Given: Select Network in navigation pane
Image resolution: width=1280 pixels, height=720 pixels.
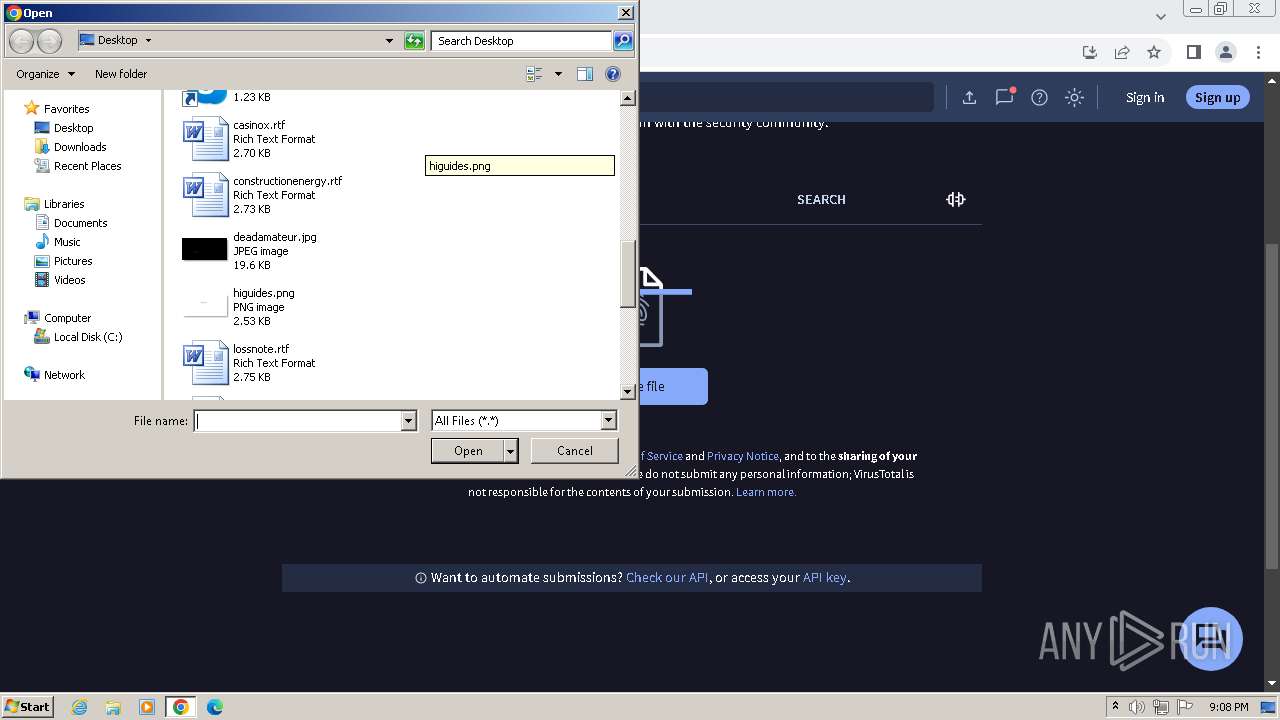Looking at the screenshot, I should (64, 375).
